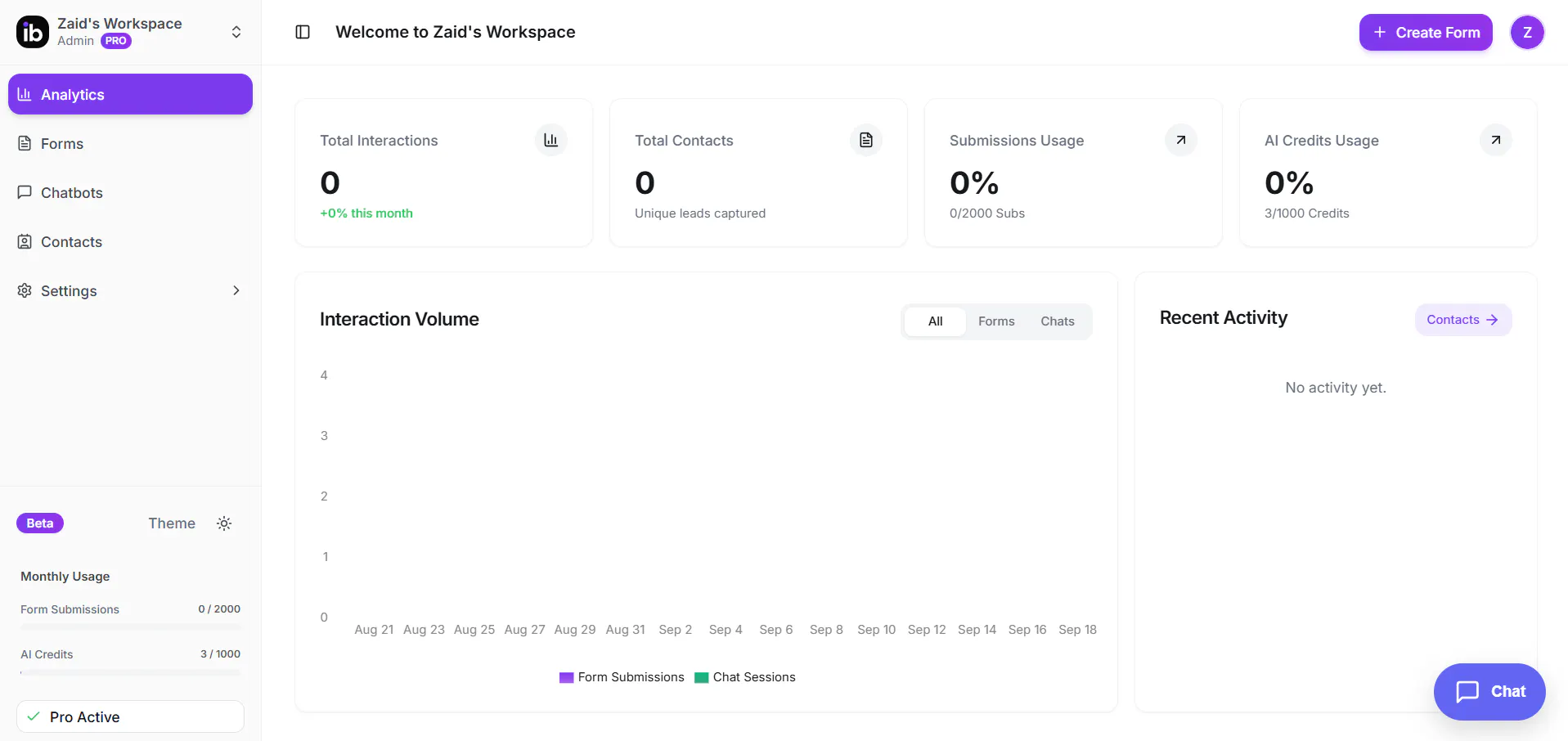
Task: Expand the Settings submenu chevron
Action: (236, 290)
